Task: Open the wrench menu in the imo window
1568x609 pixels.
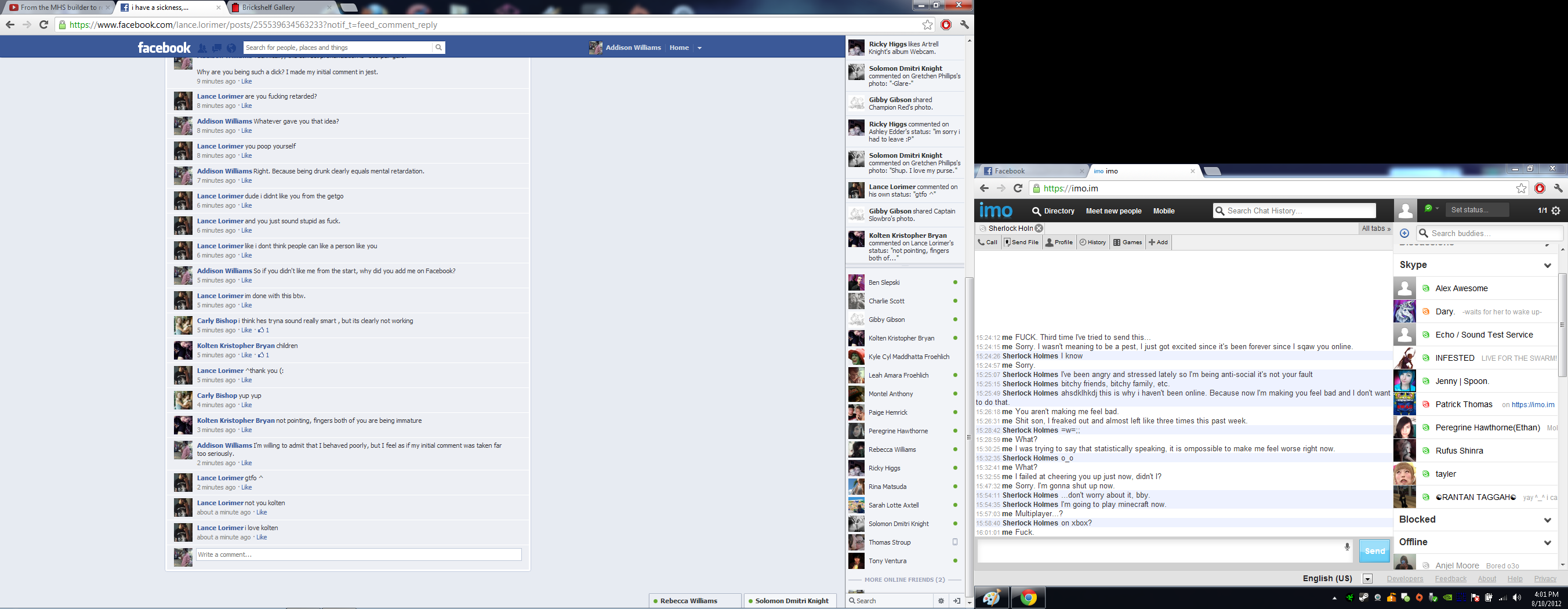Action: point(1558,188)
